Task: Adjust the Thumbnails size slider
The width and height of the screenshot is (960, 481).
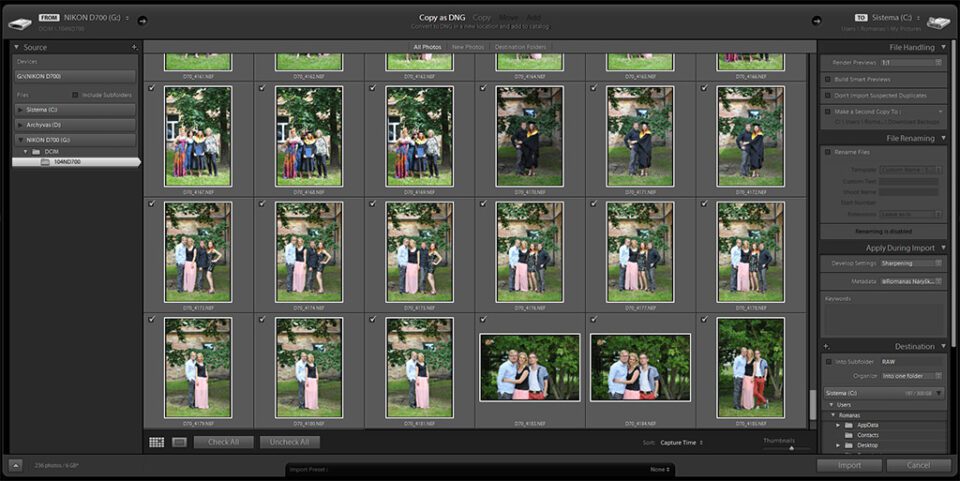Action: [791, 449]
